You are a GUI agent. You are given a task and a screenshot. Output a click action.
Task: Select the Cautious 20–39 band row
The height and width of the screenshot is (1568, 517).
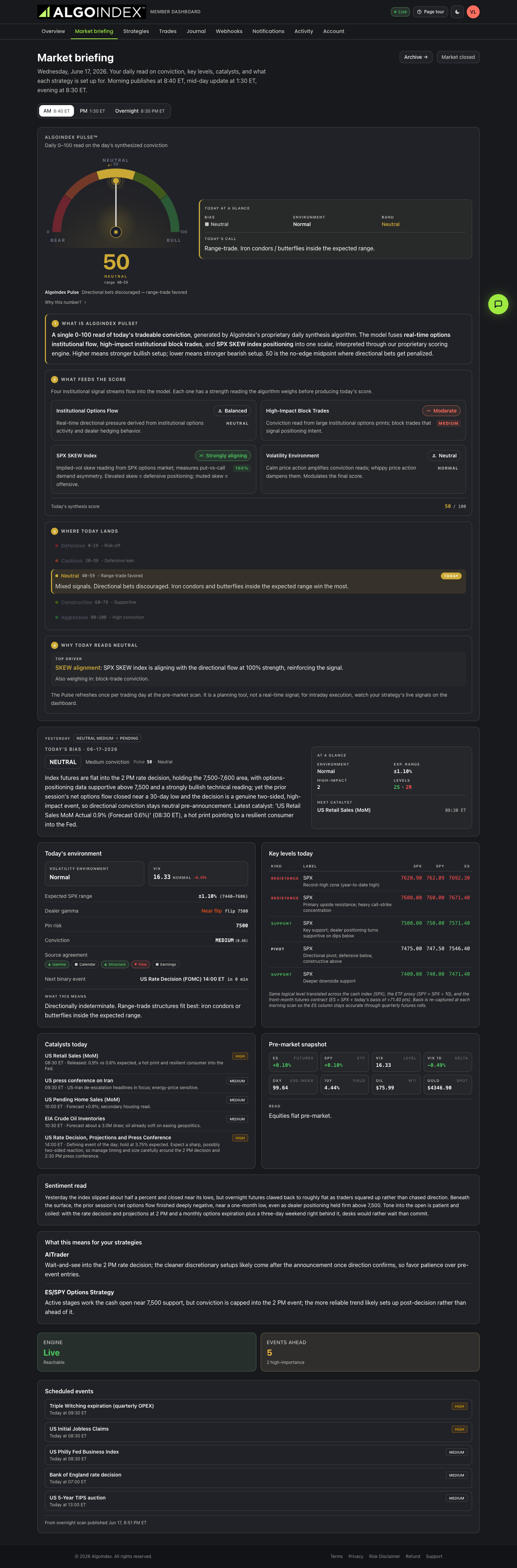258,561
